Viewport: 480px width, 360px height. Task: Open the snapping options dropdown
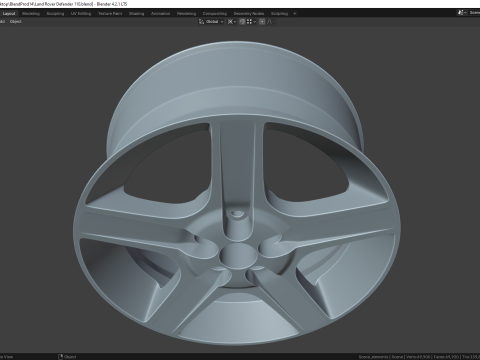click(251, 22)
